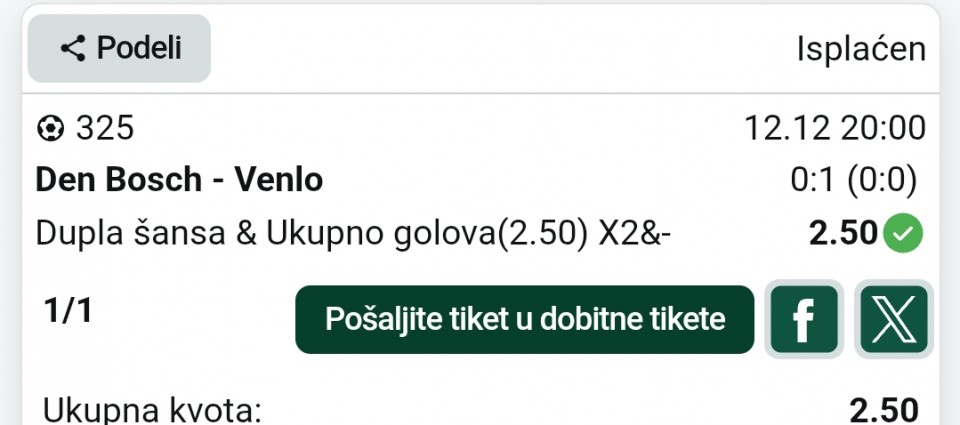The height and width of the screenshot is (425, 960).
Task: Click the share icon in Podeli button
Action: 73,48
